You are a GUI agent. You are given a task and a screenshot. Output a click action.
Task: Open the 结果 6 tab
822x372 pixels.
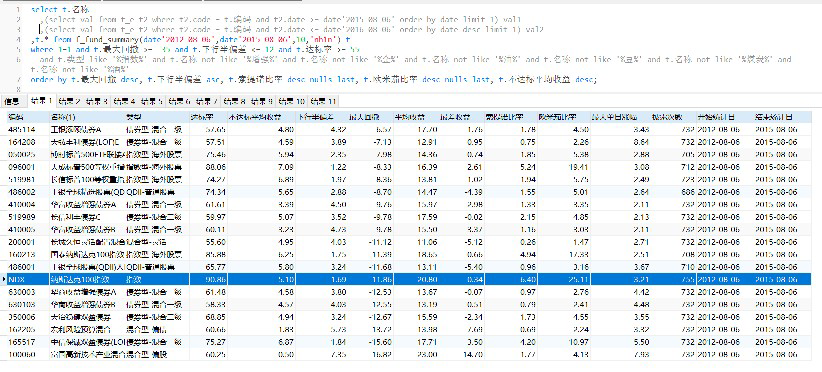tap(180, 101)
